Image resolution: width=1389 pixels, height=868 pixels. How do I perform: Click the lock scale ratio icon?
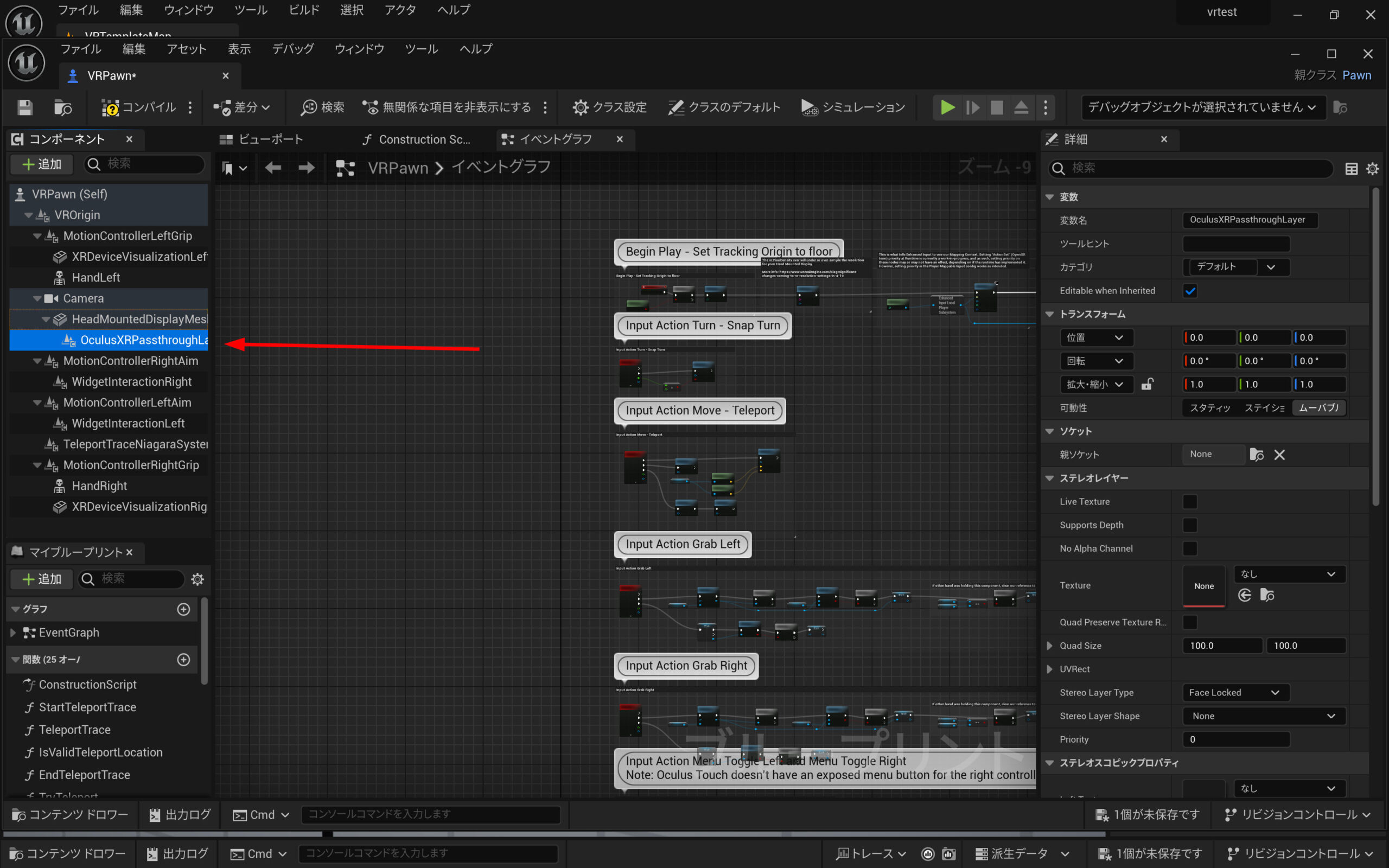point(1147,384)
